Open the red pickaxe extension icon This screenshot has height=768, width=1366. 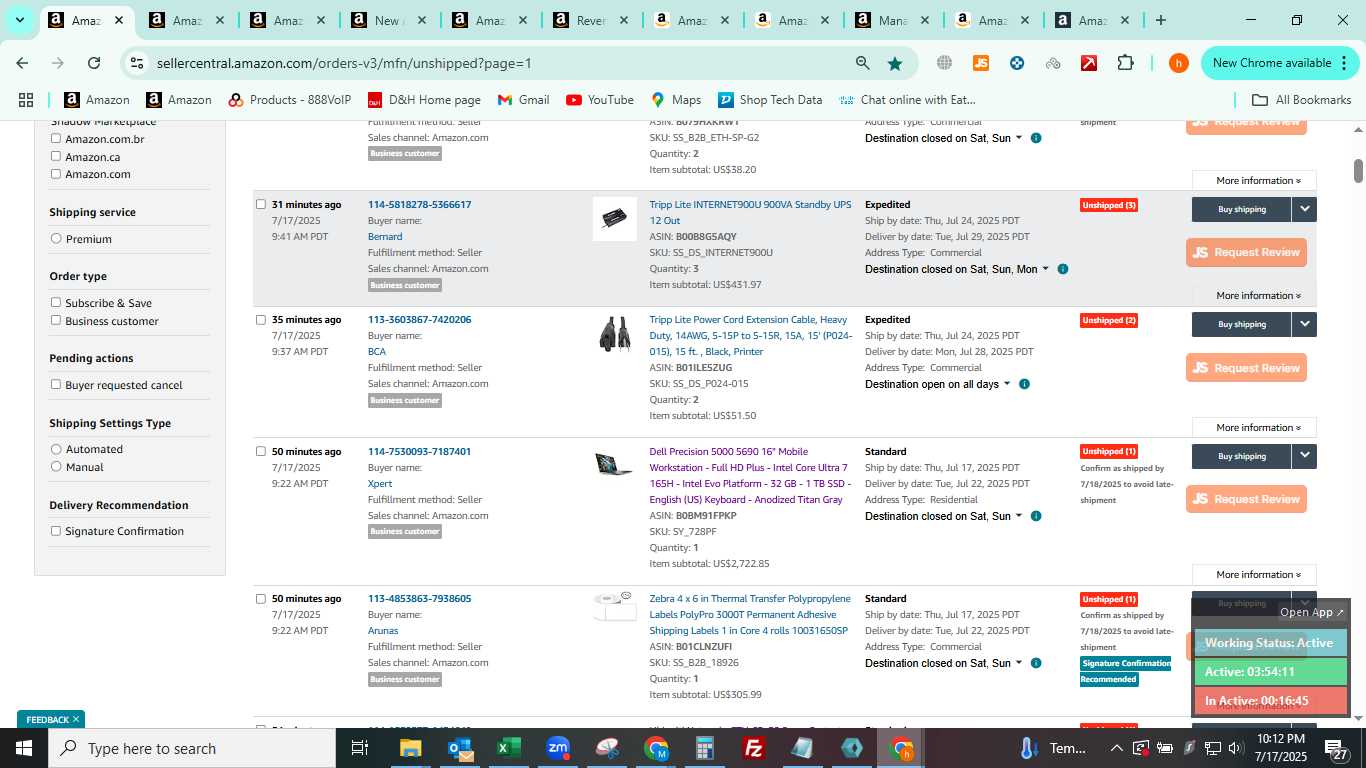[1089, 63]
